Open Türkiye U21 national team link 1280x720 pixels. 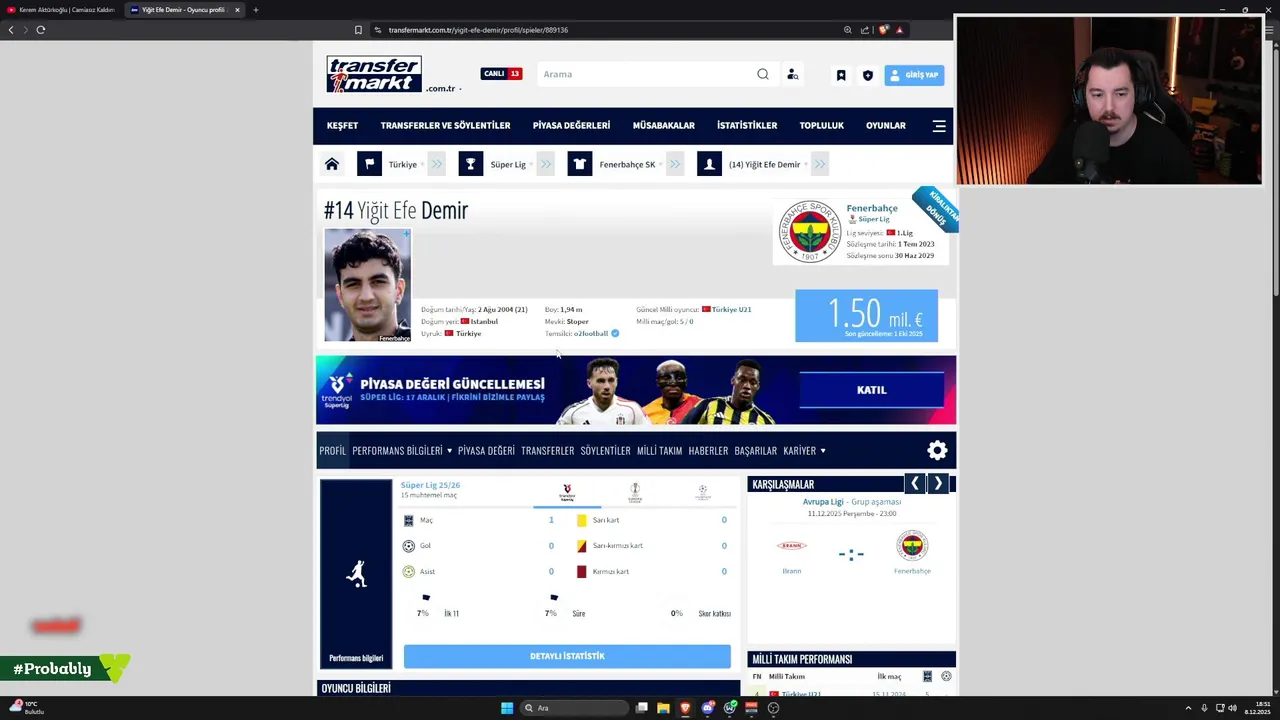coord(731,310)
